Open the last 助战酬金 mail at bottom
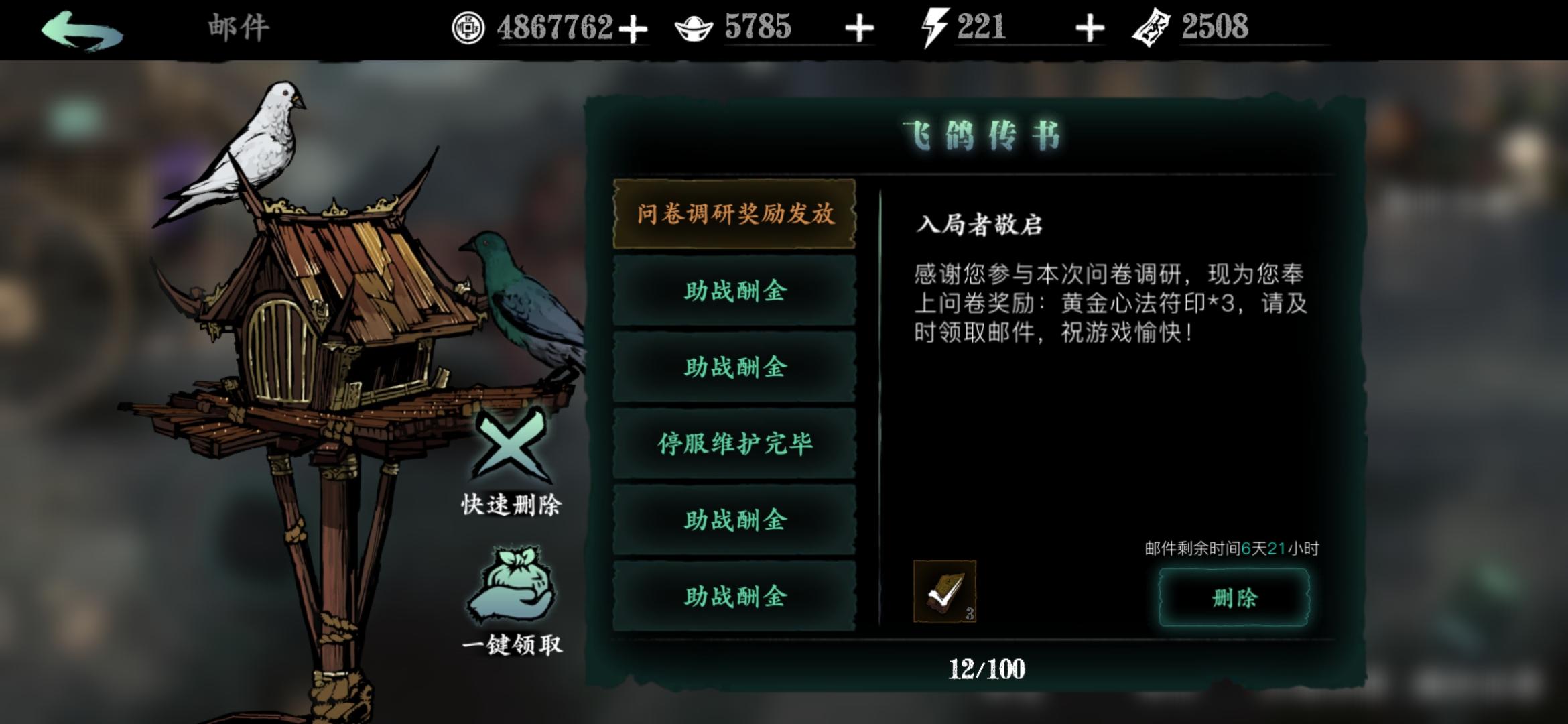 [734, 596]
